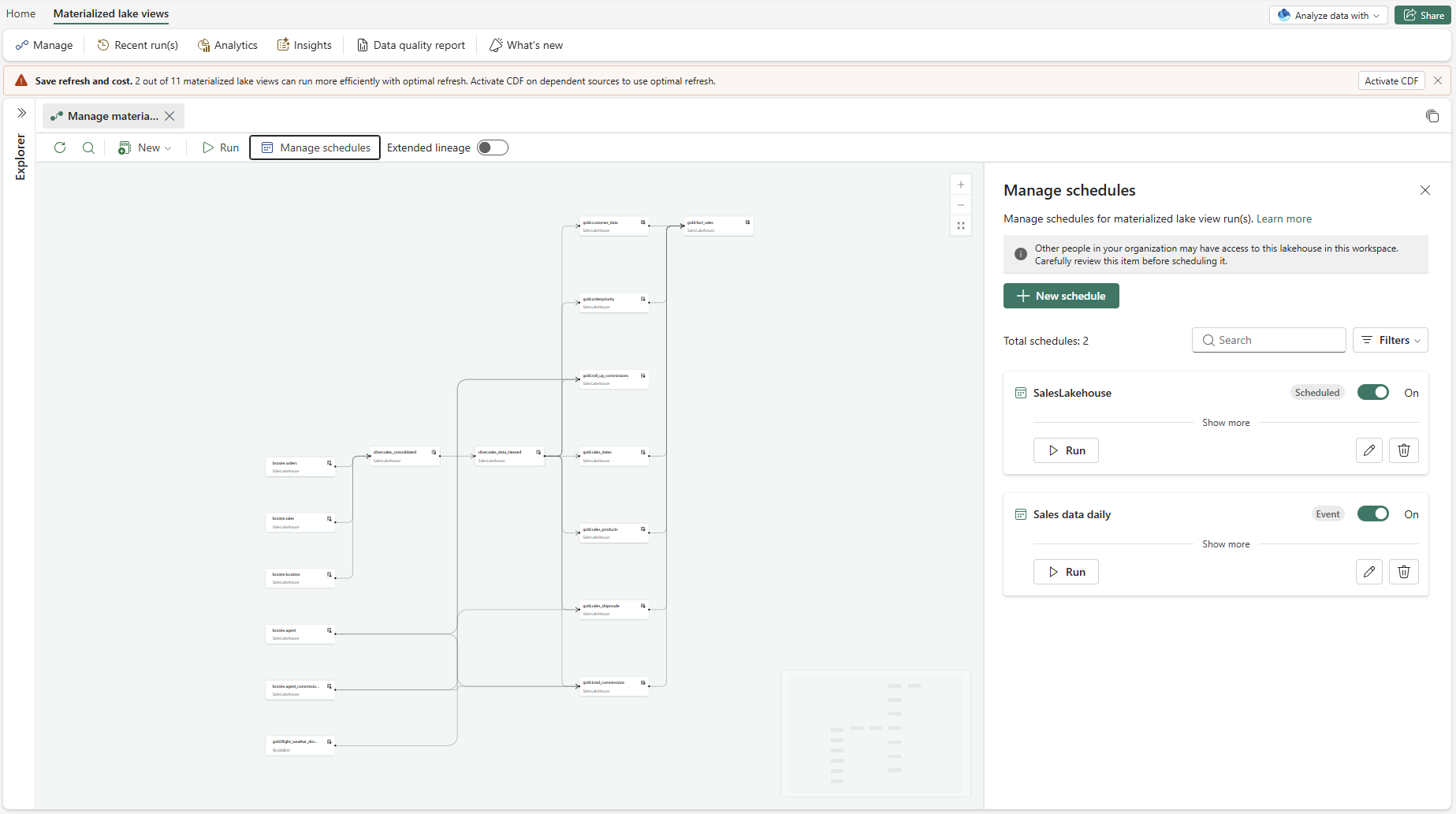
Task: Turn off the SalesLakehouse schedule toggle
Action: pyautogui.click(x=1373, y=393)
